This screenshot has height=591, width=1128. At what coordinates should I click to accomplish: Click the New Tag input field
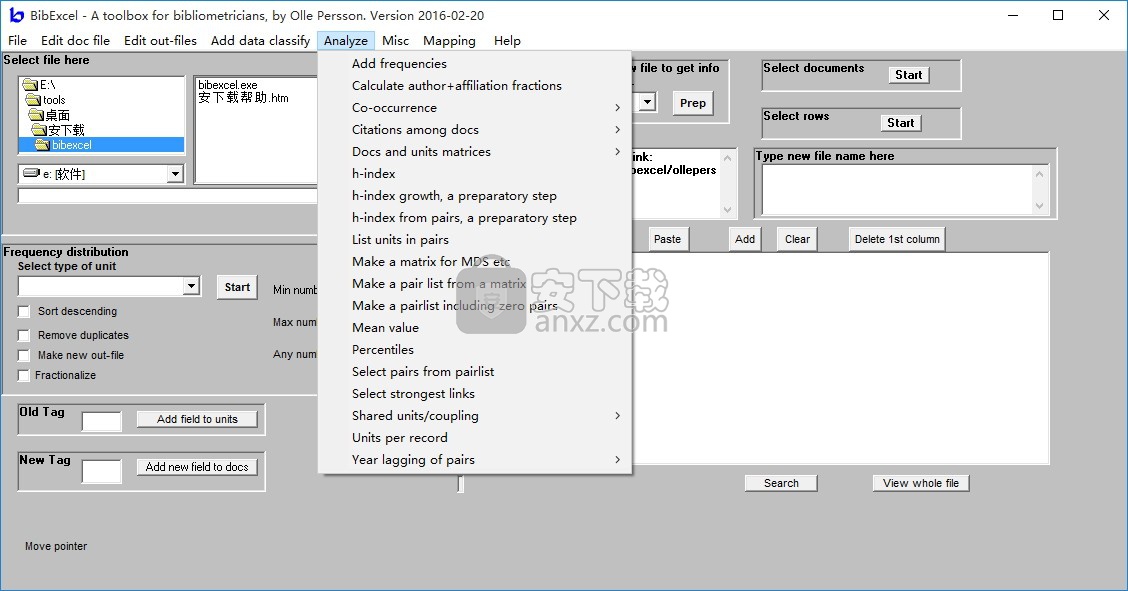[x=101, y=472]
